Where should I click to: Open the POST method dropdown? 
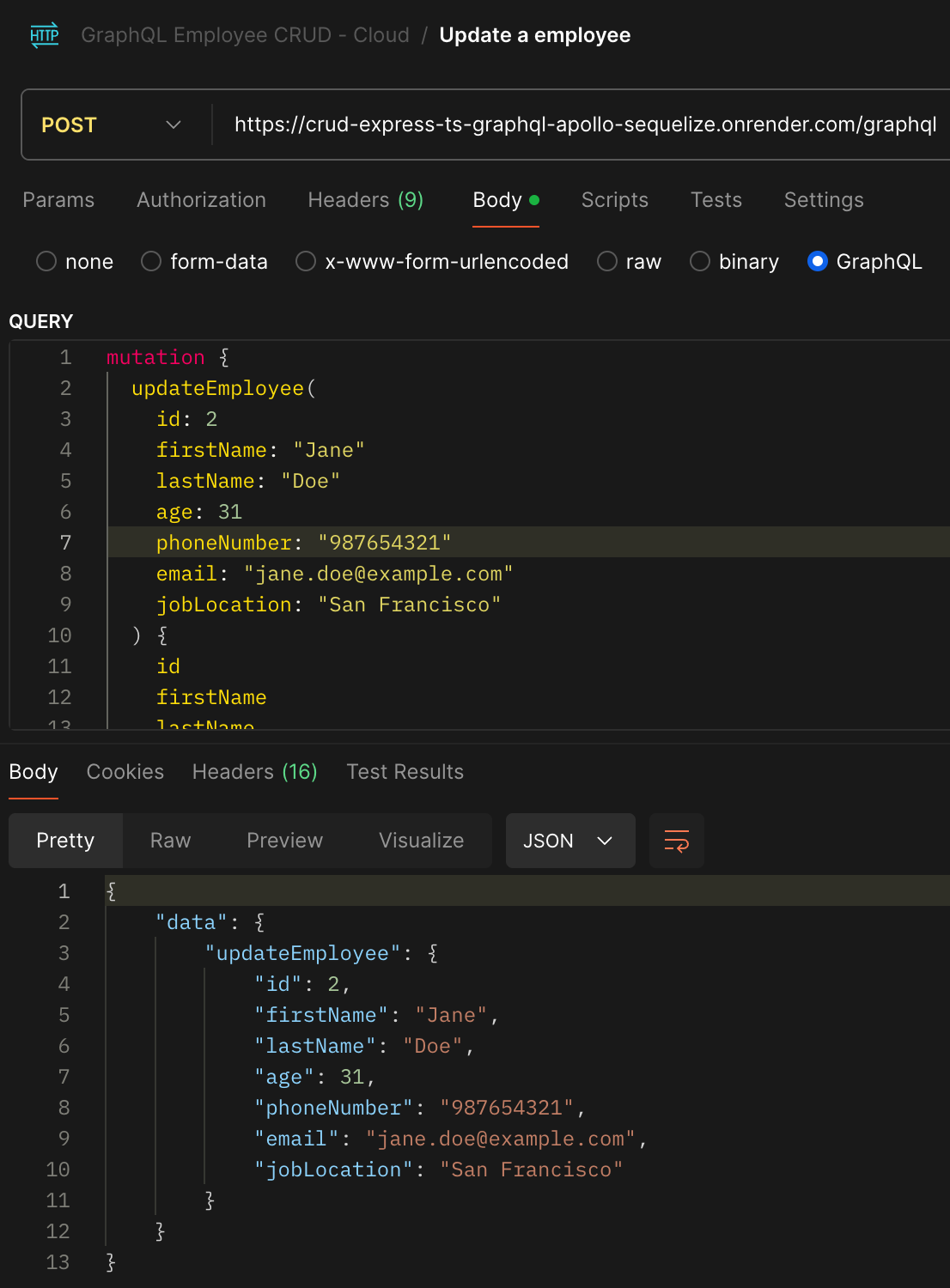[x=112, y=125]
